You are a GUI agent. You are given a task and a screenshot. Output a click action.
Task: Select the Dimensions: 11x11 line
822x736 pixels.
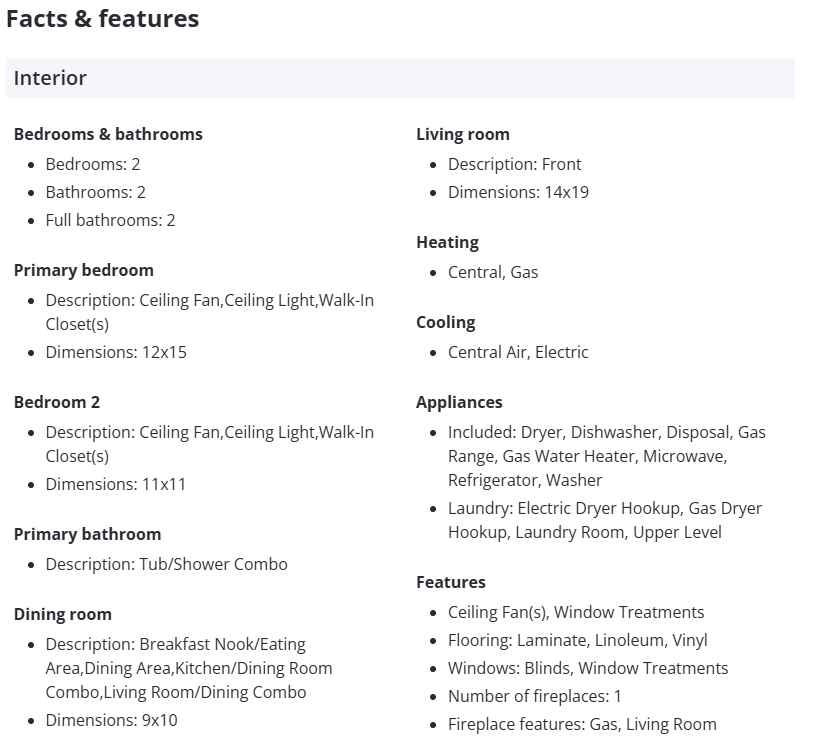(116, 484)
